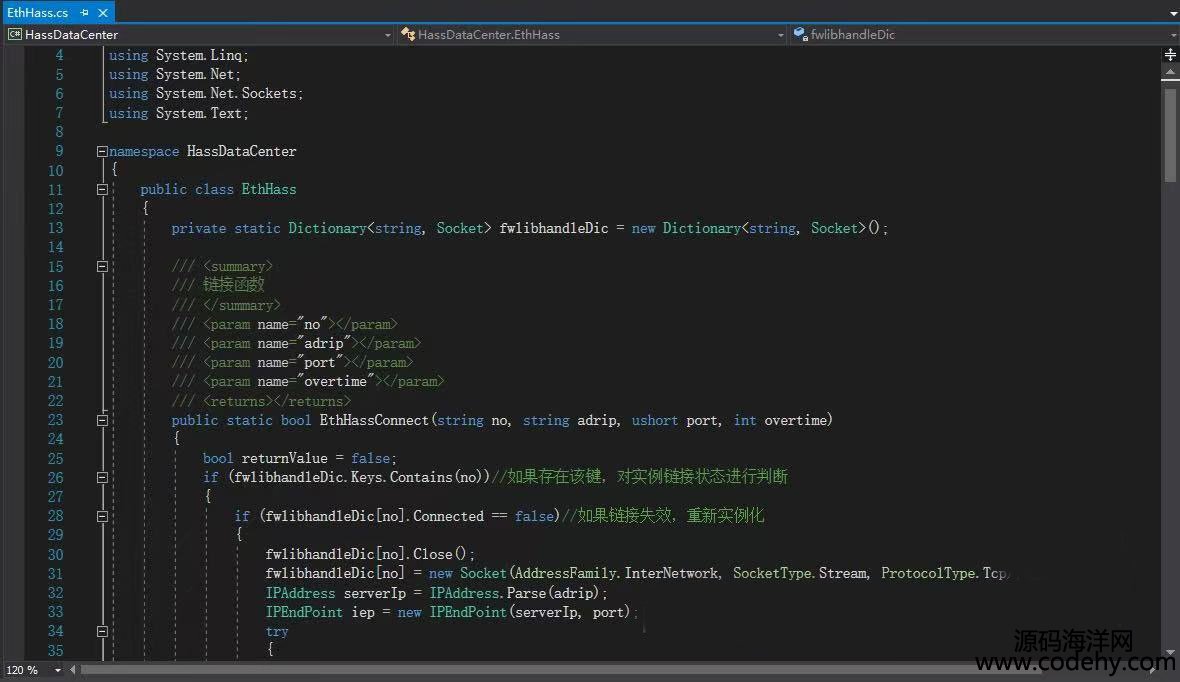Click the tab overflow arrow at top right
The image size is (1180, 682).
click(1173, 13)
